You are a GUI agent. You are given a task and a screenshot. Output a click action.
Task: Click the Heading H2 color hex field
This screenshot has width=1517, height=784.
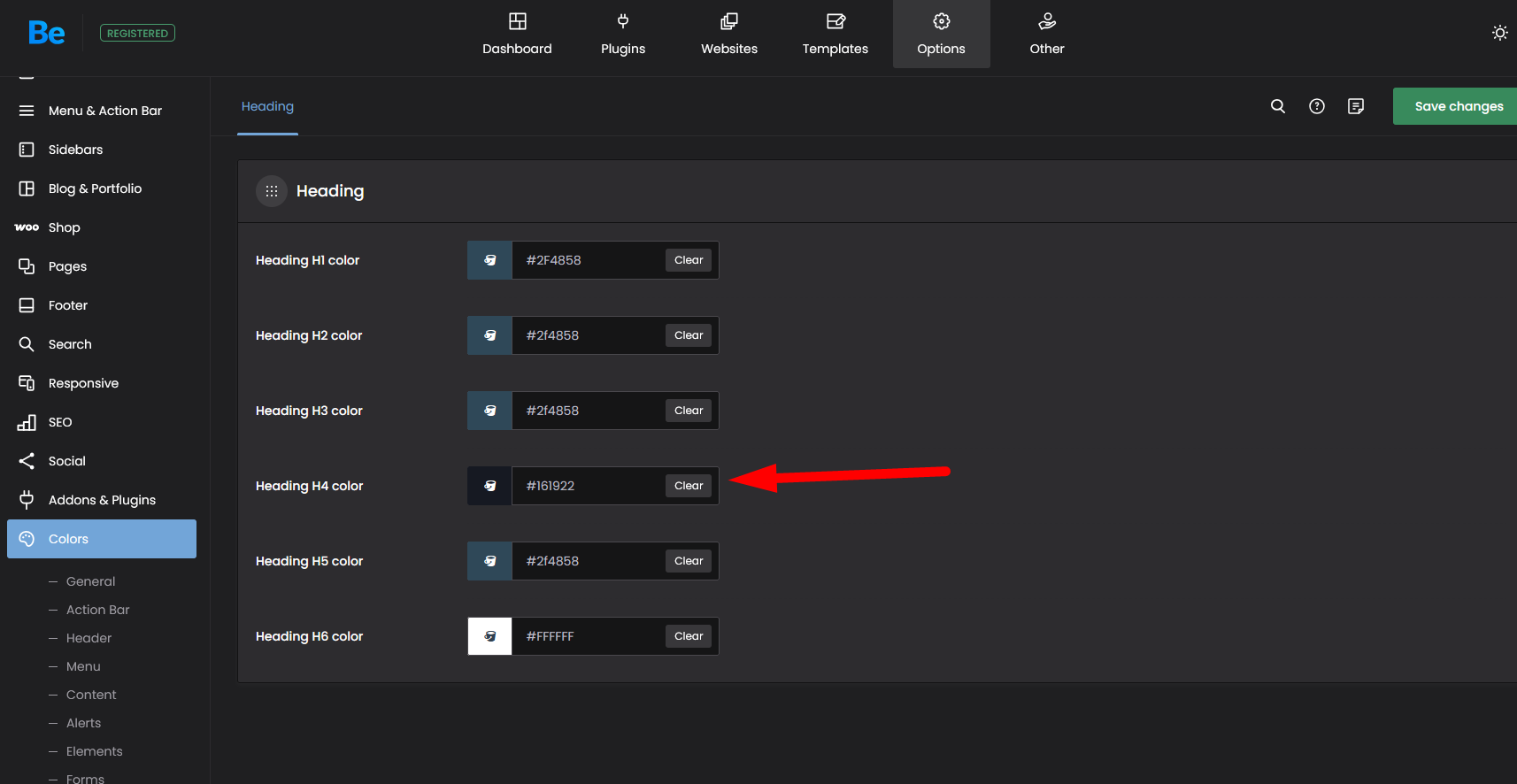point(588,335)
